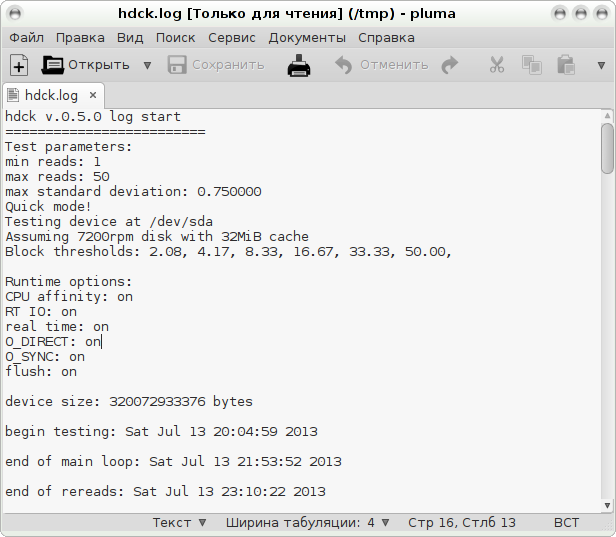Open the Правка menu
The image size is (616, 537).
click(x=80, y=38)
